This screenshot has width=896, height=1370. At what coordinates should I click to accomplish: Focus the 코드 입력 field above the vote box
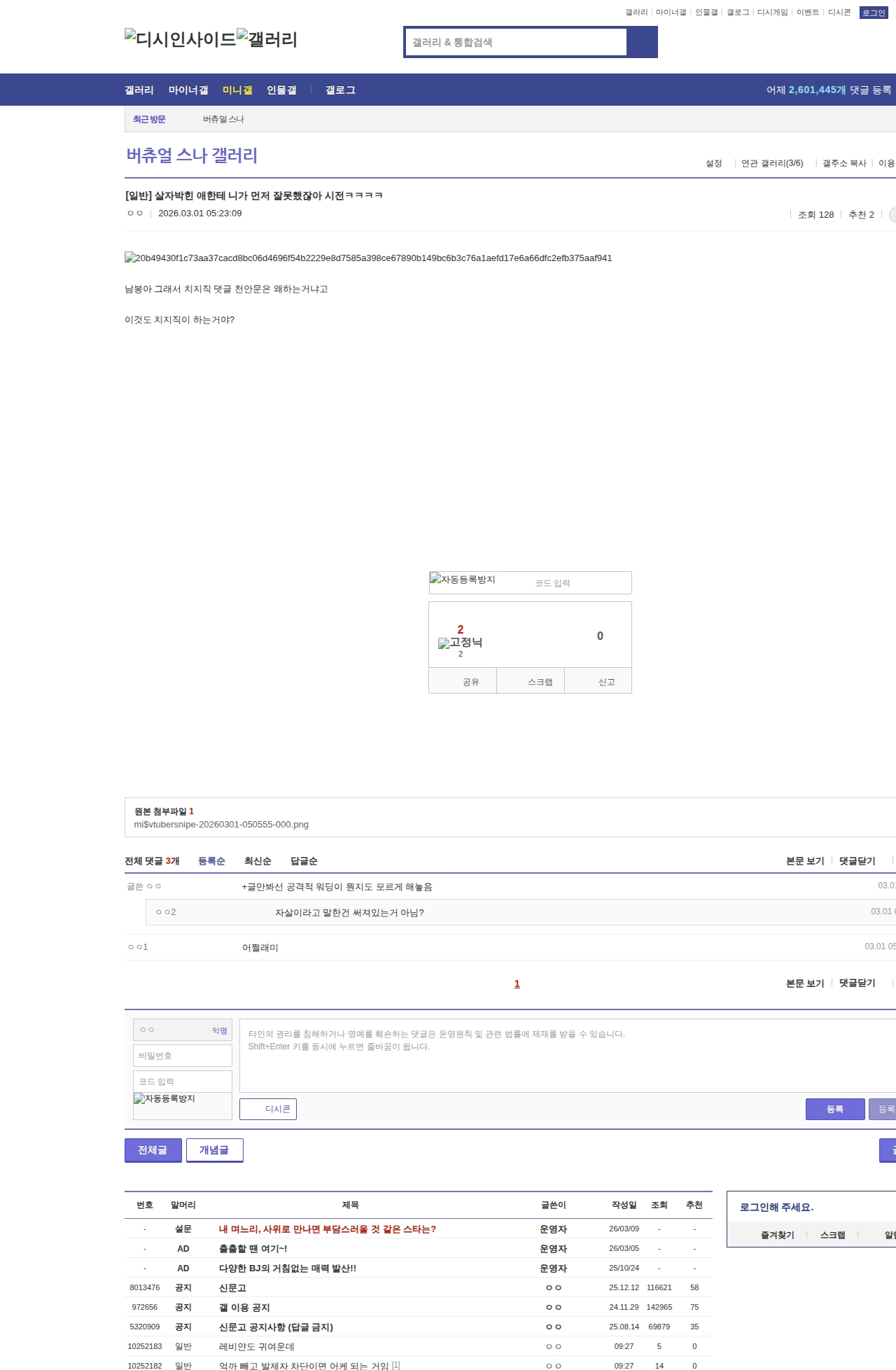click(x=580, y=583)
